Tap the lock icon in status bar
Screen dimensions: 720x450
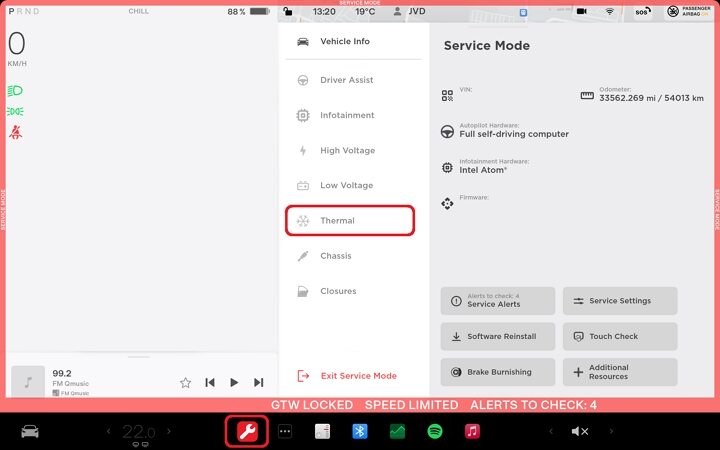click(288, 12)
